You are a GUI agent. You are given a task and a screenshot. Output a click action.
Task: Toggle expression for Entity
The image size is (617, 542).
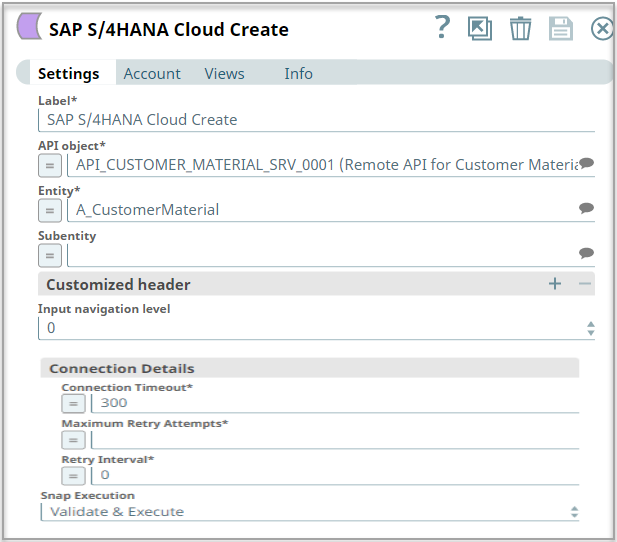pos(50,210)
